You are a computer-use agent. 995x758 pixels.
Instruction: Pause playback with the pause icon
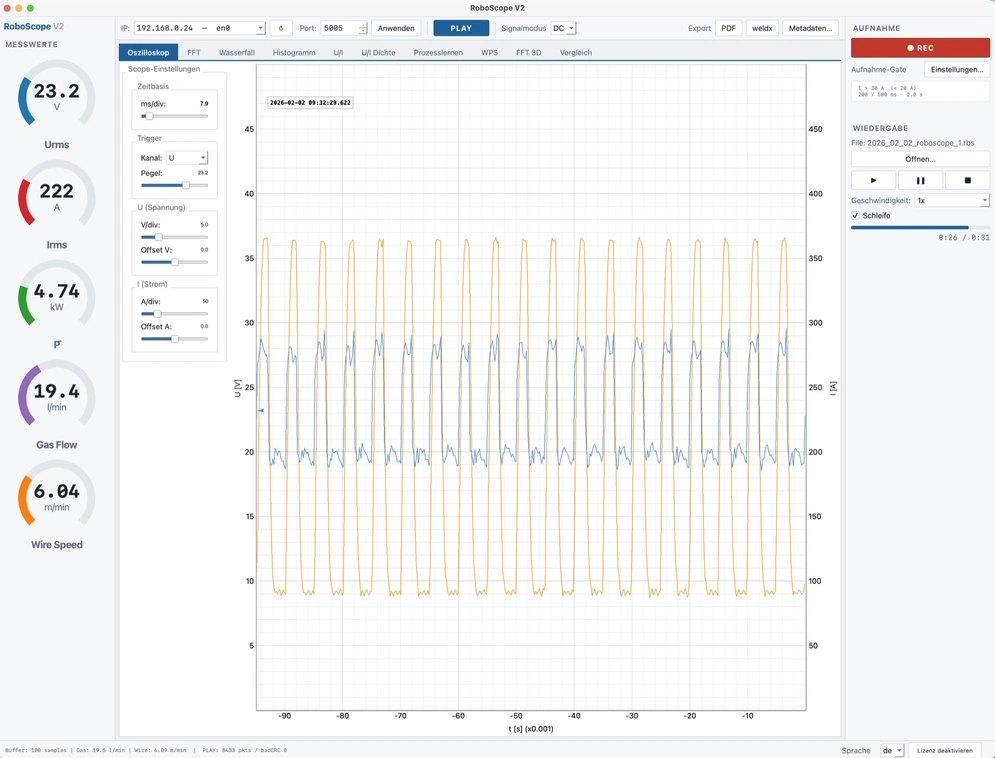[x=920, y=180]
